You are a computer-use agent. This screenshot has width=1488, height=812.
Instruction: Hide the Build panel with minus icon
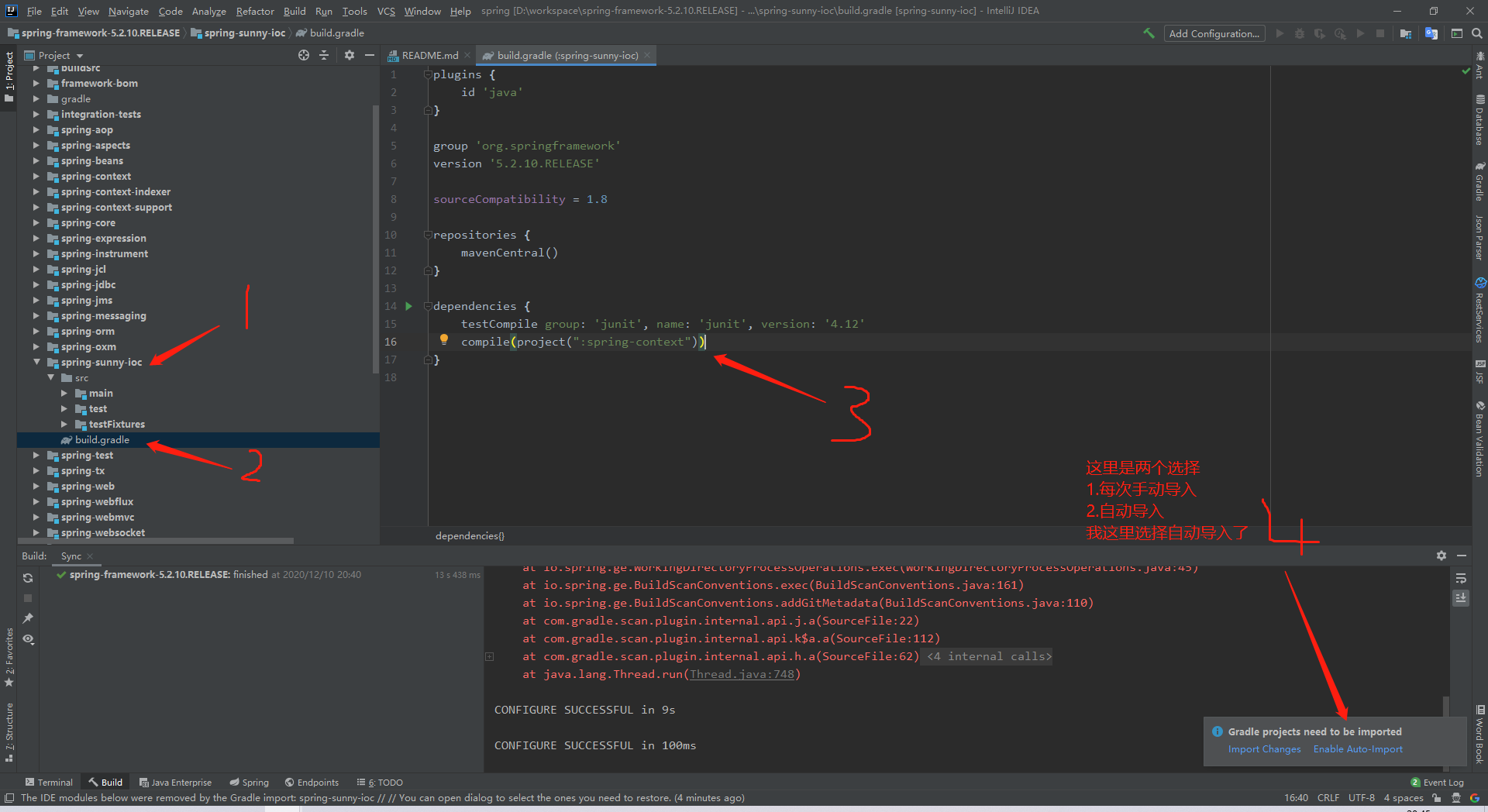coord(1462,556)
